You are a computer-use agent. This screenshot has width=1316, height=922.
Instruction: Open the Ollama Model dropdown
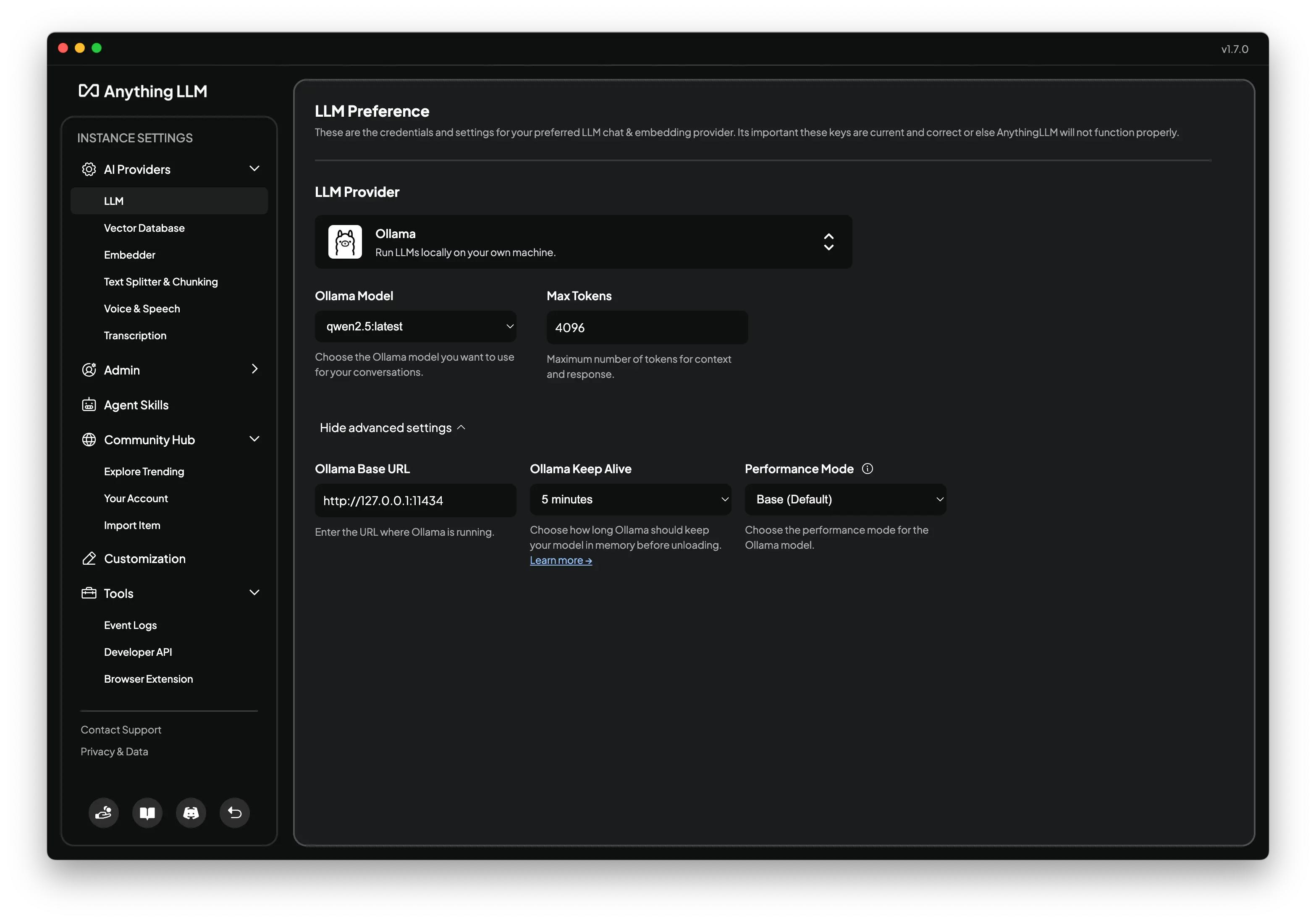416,327
